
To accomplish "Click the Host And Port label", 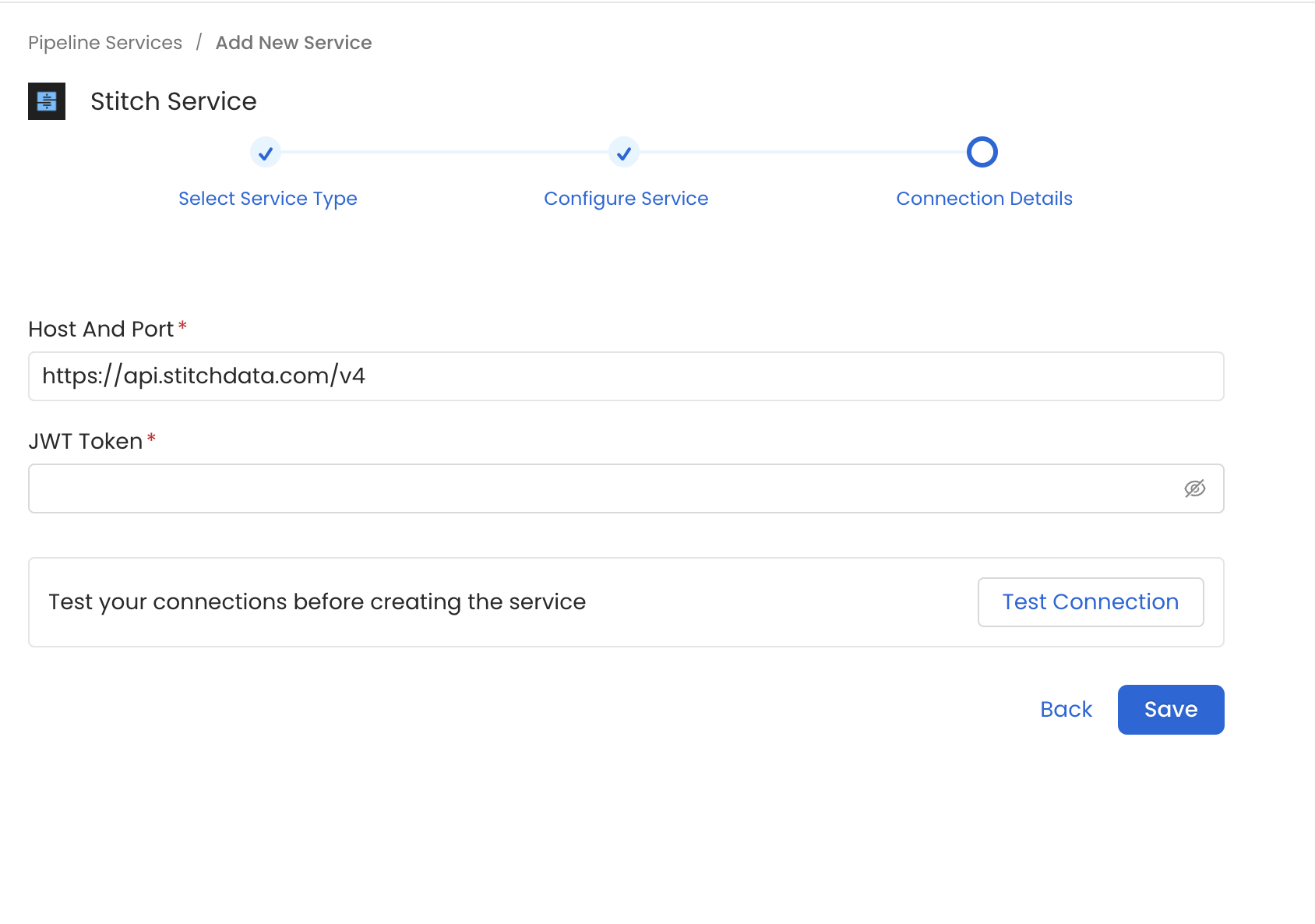I will 100,329.
